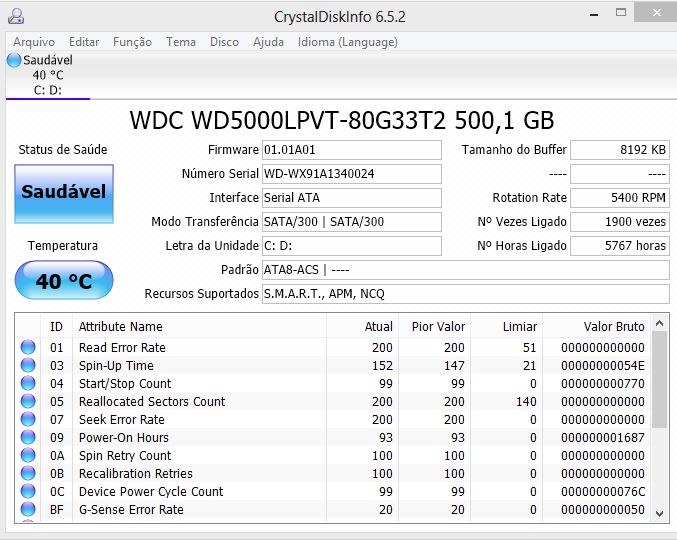Click the transfer mode field SATA/300
677x540 pixels.
click(351, 222)
